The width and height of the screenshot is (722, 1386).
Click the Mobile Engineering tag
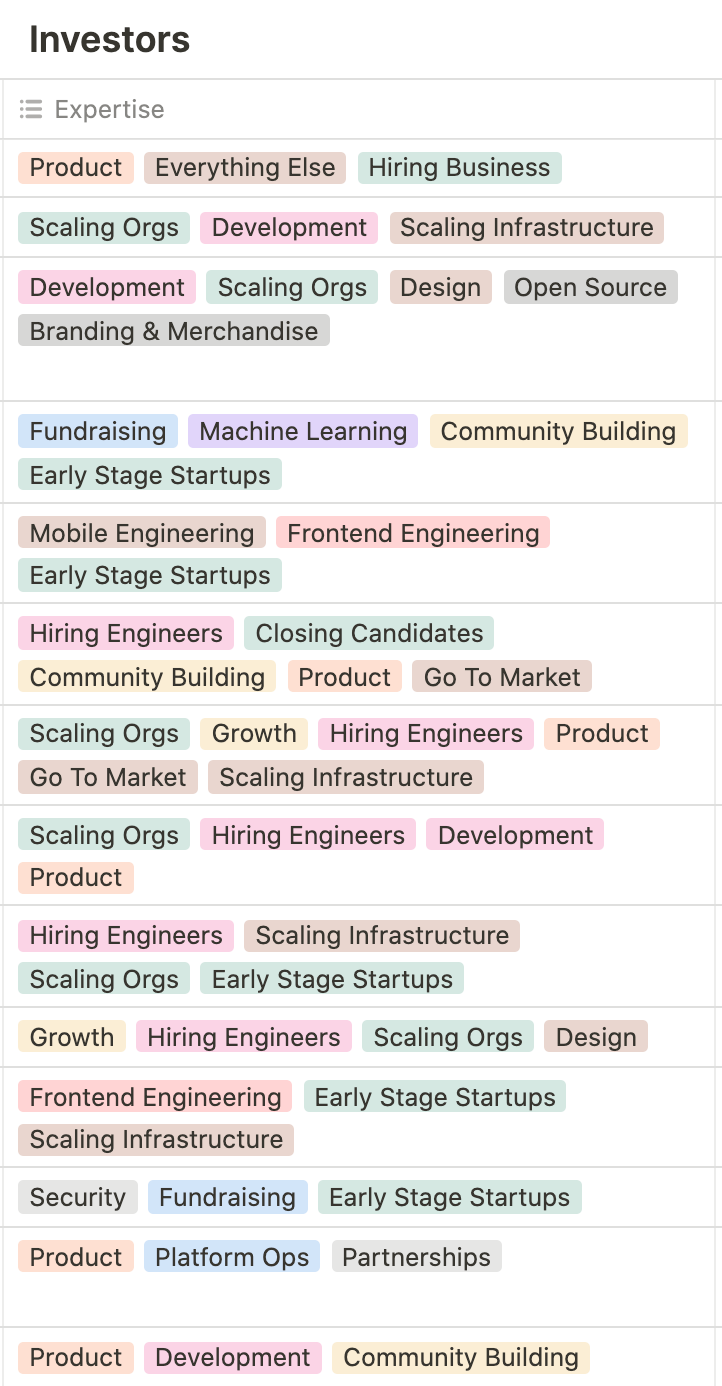(142, 534)
